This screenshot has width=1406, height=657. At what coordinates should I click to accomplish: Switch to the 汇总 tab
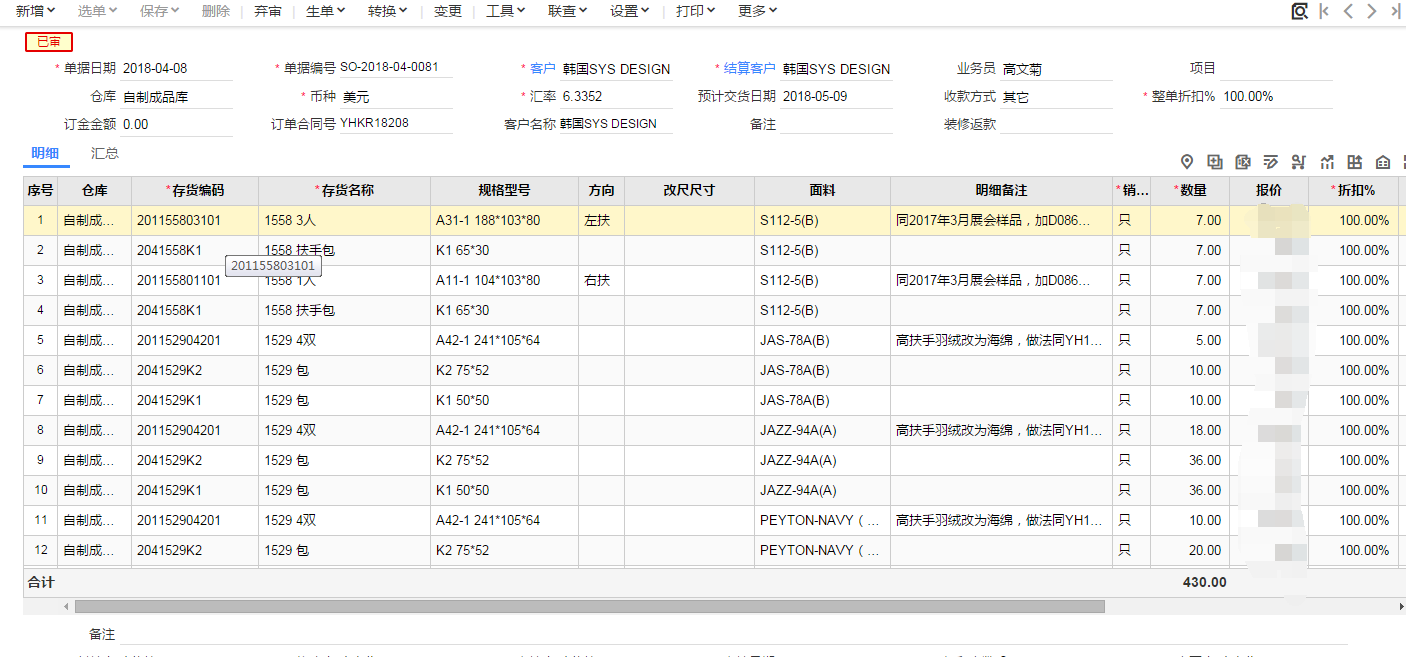point(105,153)
